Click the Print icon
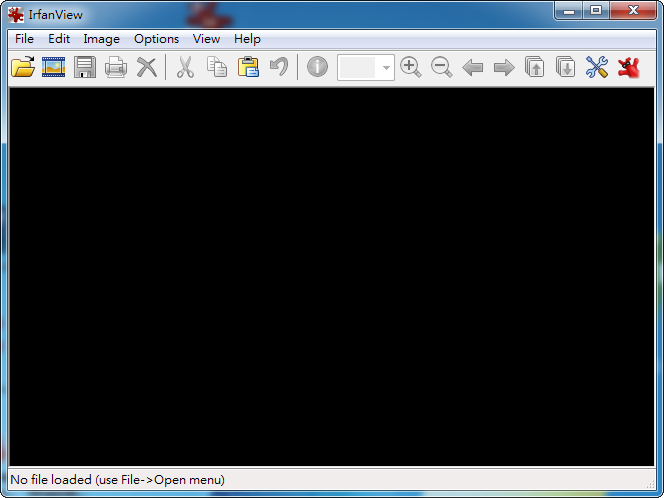Image resolution: width=664 pixels, height=498 pixels. click(x=116, y=67)
